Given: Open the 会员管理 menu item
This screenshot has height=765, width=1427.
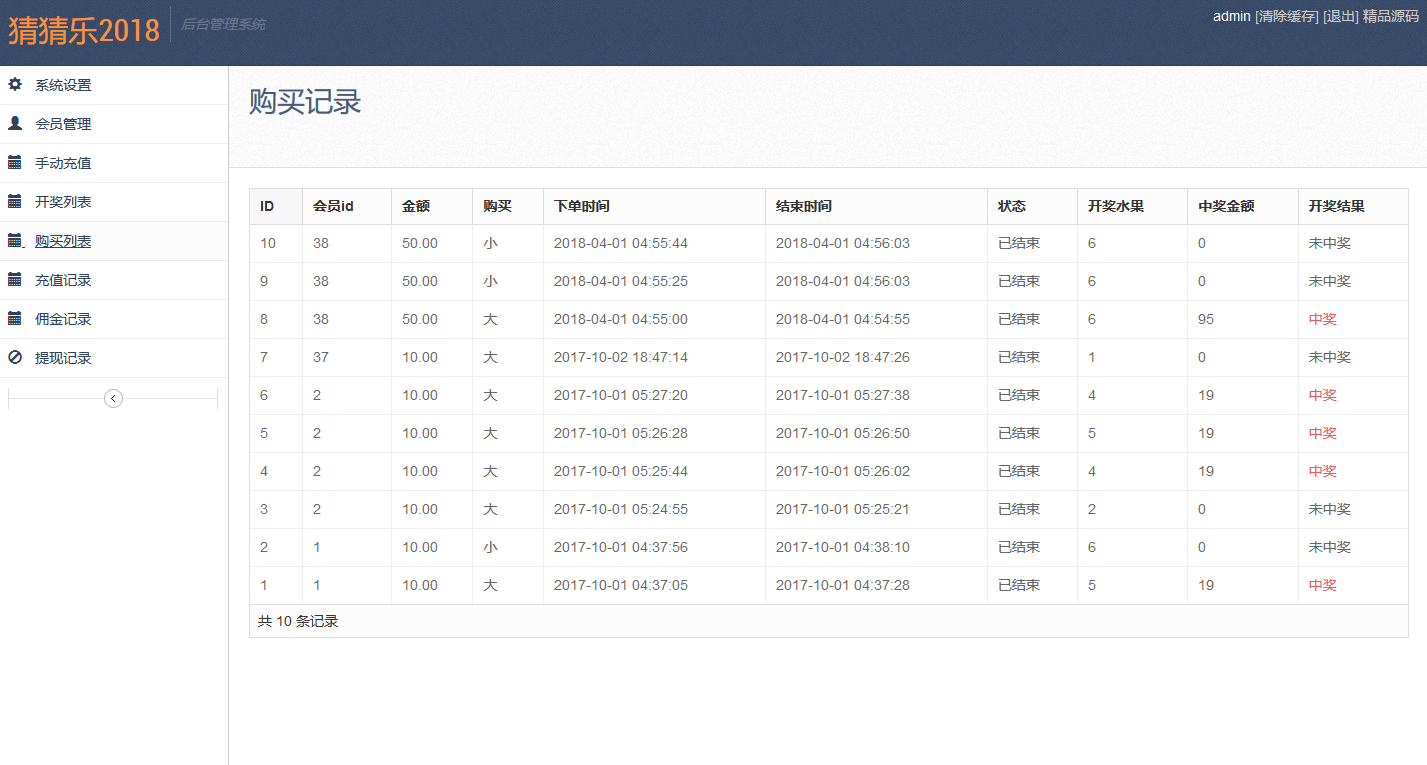Looking at the screenshot, I should (63, 125).
